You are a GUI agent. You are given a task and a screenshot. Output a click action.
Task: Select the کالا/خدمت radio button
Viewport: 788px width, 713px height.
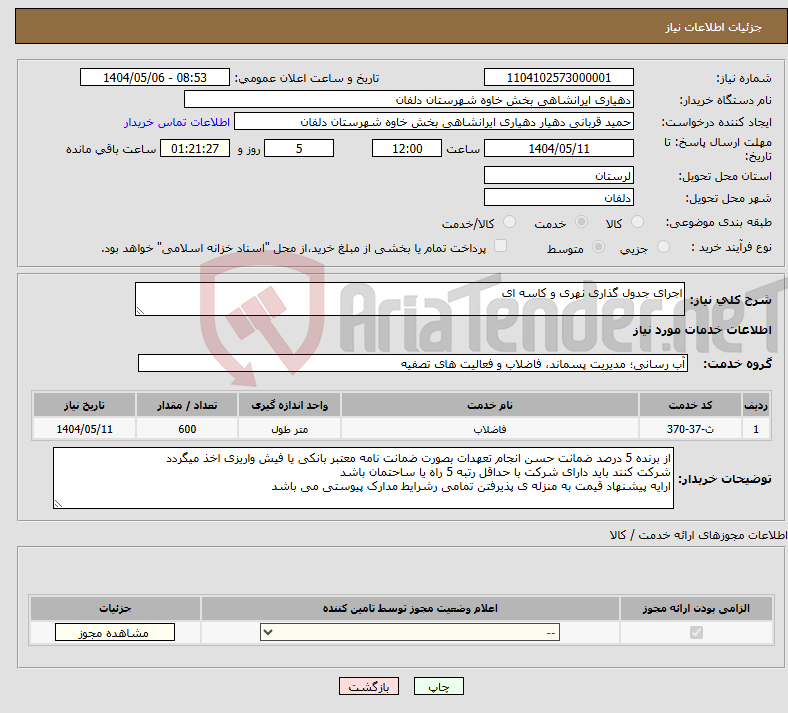point(510,222)
